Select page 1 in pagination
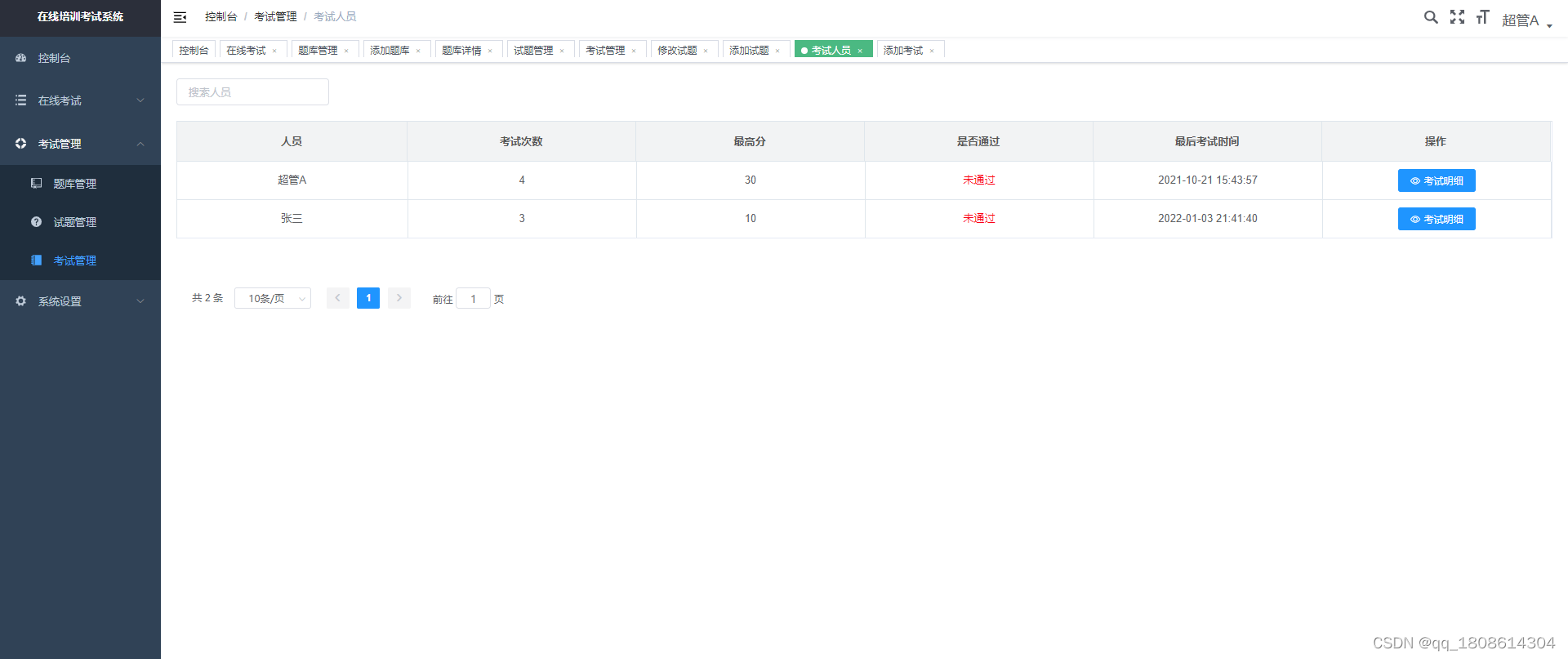The image size is (1568, 659). pyautogui.click(x=368, y=298)
